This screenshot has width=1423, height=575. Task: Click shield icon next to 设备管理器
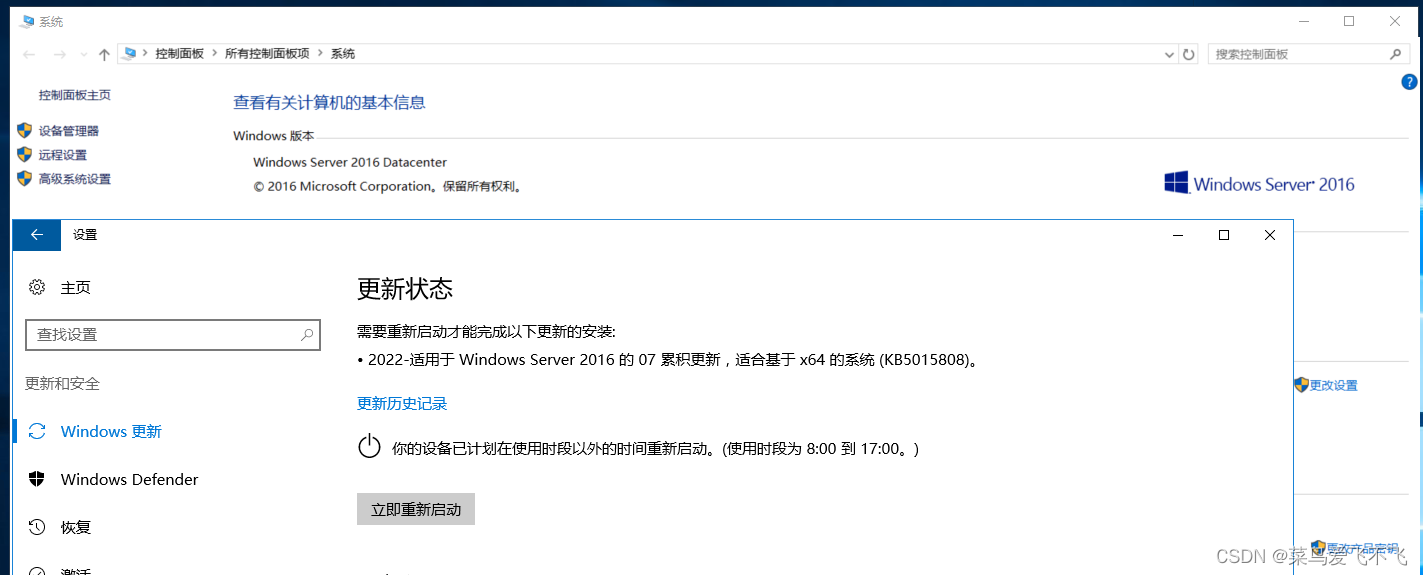click(x=25, y=131)
